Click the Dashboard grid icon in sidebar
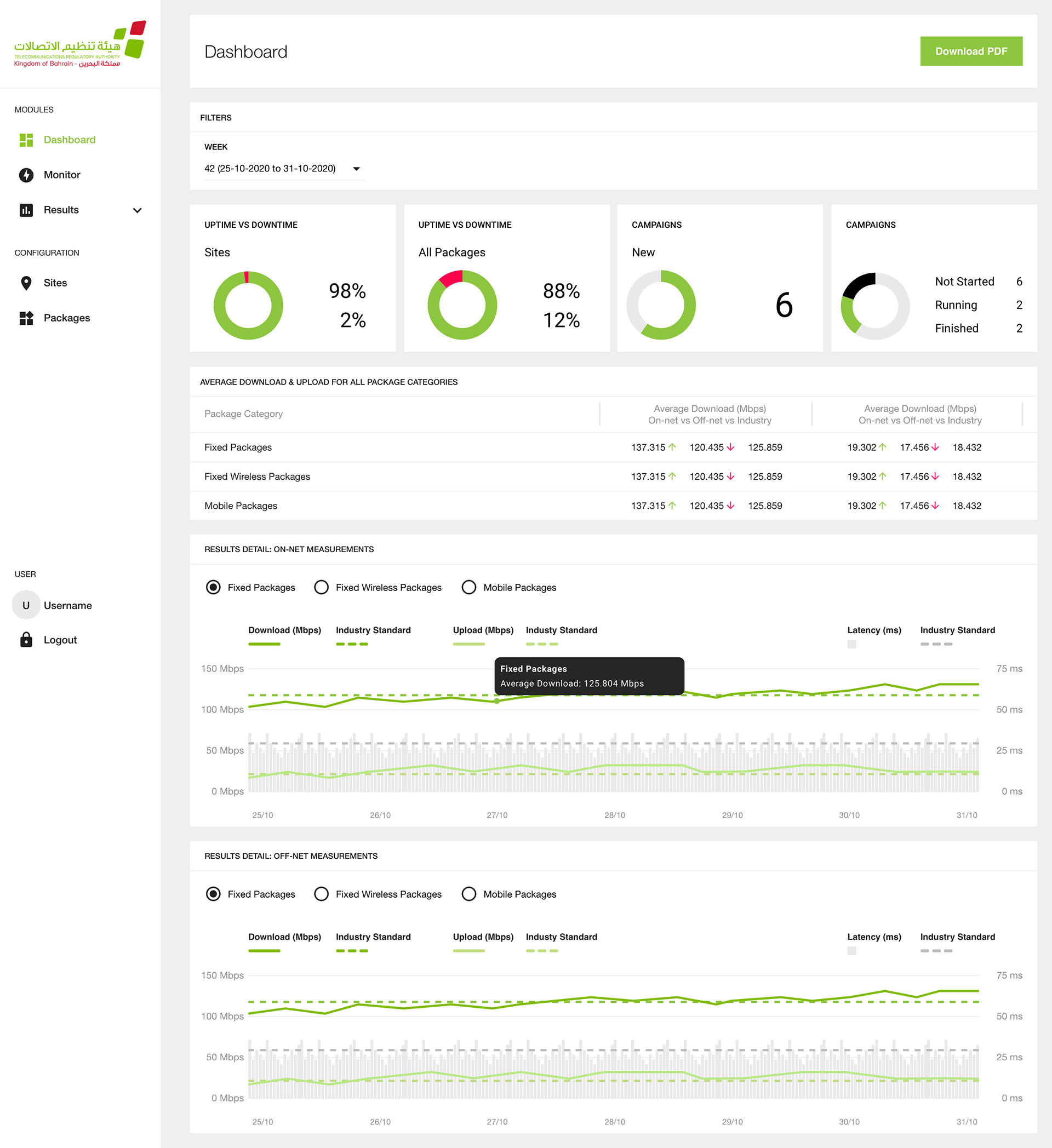The height and width of the screenshot is (1148, 1052). [26, 140]
